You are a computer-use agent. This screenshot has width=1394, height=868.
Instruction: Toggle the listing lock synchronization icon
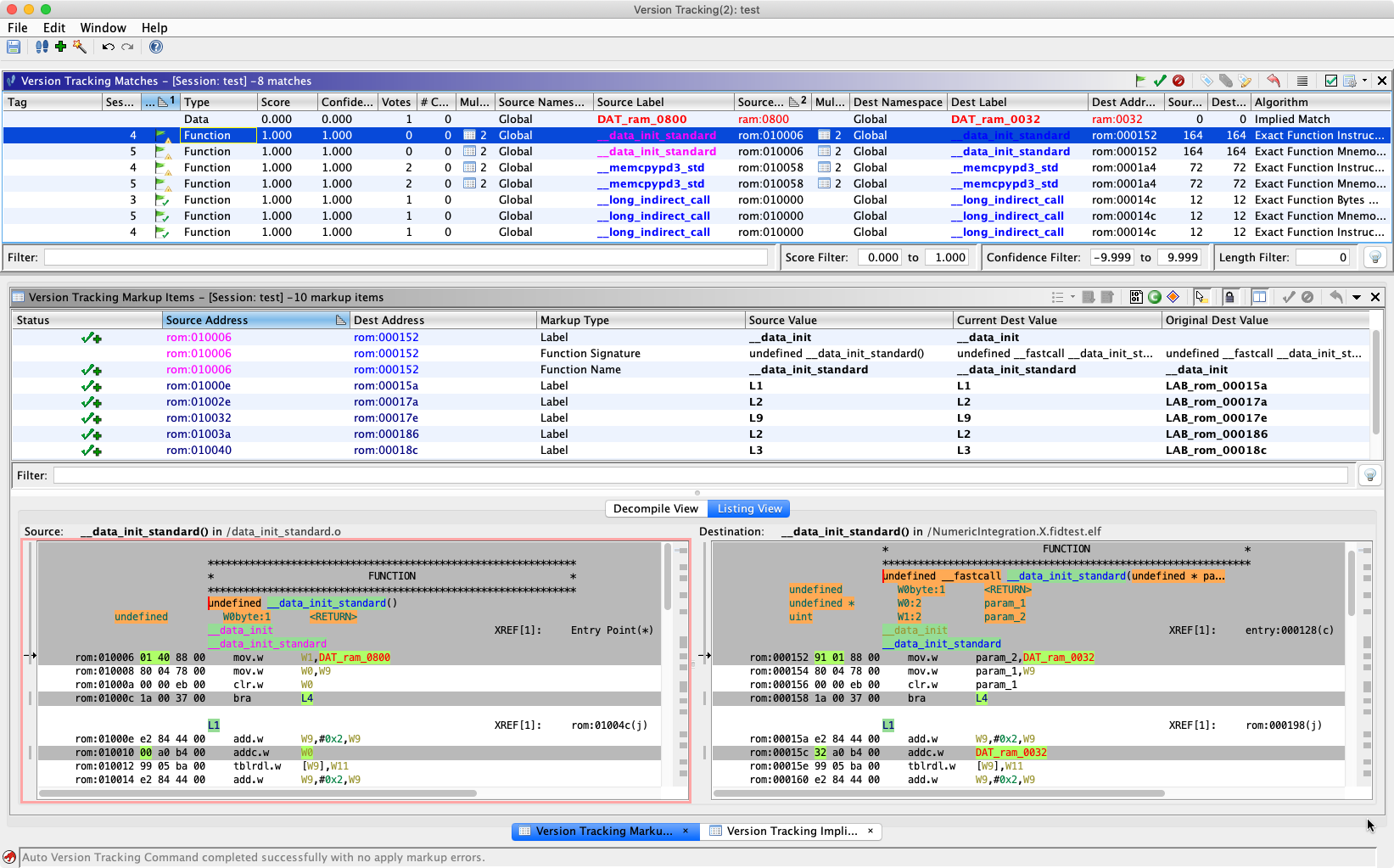pyautogui.click(x=1230, y=297)
